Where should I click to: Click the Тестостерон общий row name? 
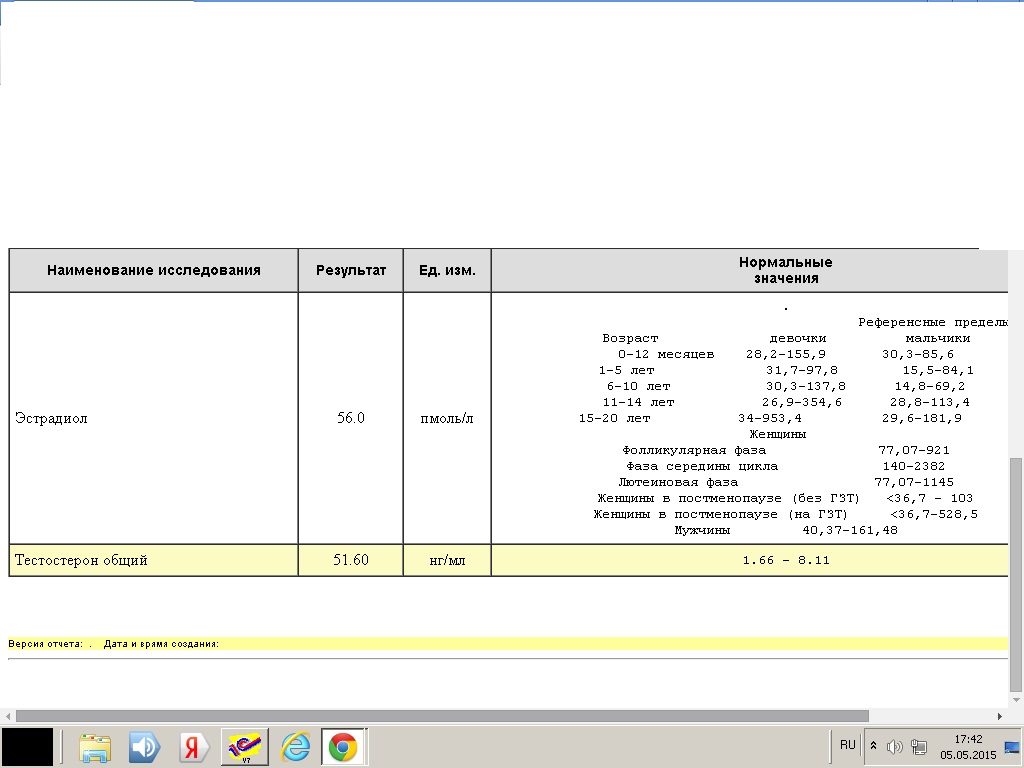click(81, 561)
